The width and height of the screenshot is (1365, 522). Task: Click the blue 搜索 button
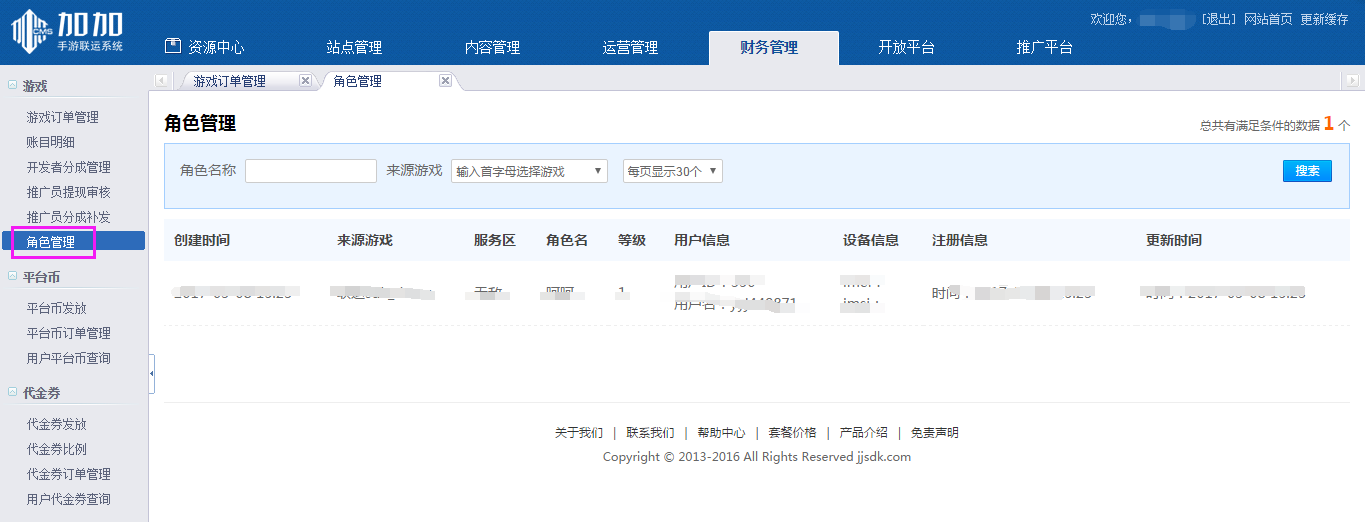pyautogui.click(x=1307, y=171)
